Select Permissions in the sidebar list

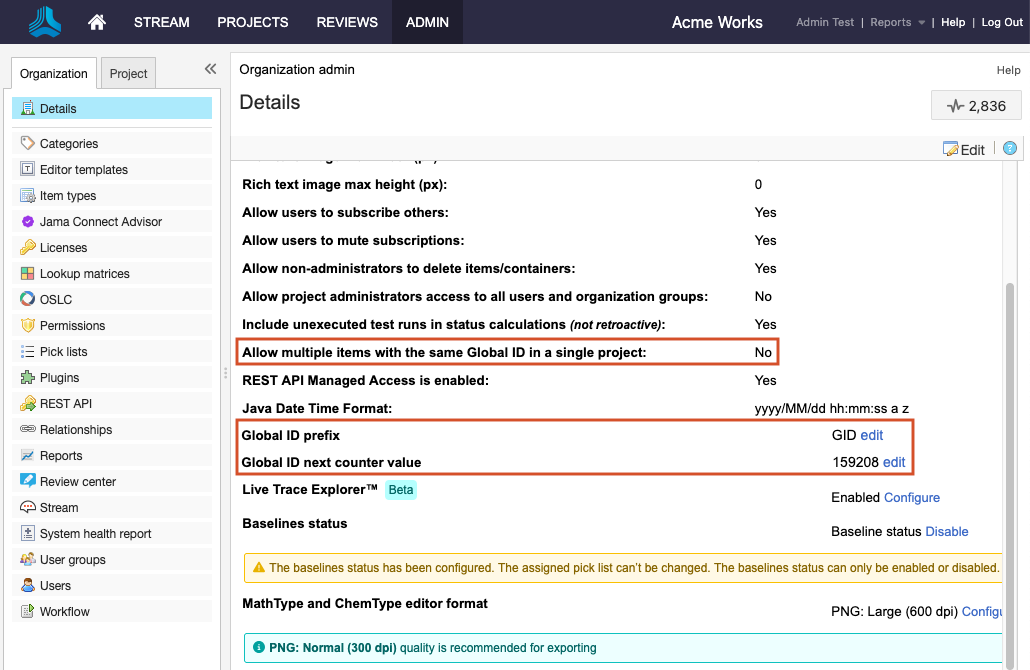pyautogui.click(x=112, y=326)
